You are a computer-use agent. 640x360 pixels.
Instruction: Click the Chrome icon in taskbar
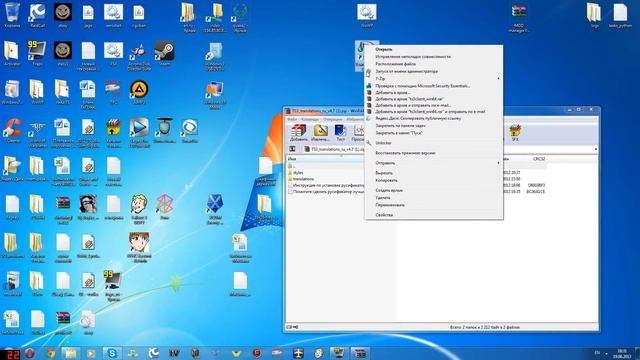point(51,353)
